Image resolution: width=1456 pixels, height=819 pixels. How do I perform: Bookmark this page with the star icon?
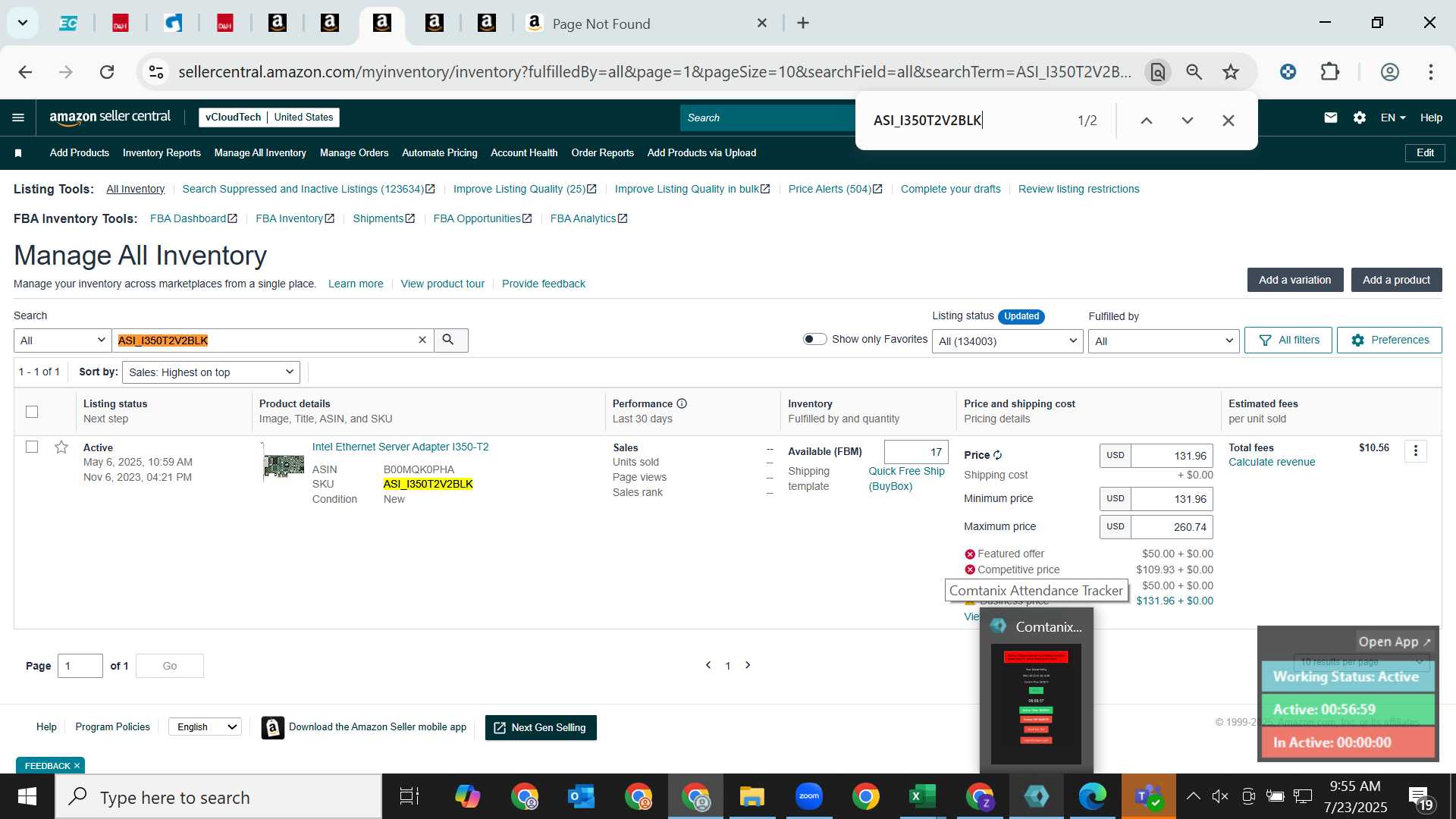point(1231,72)
